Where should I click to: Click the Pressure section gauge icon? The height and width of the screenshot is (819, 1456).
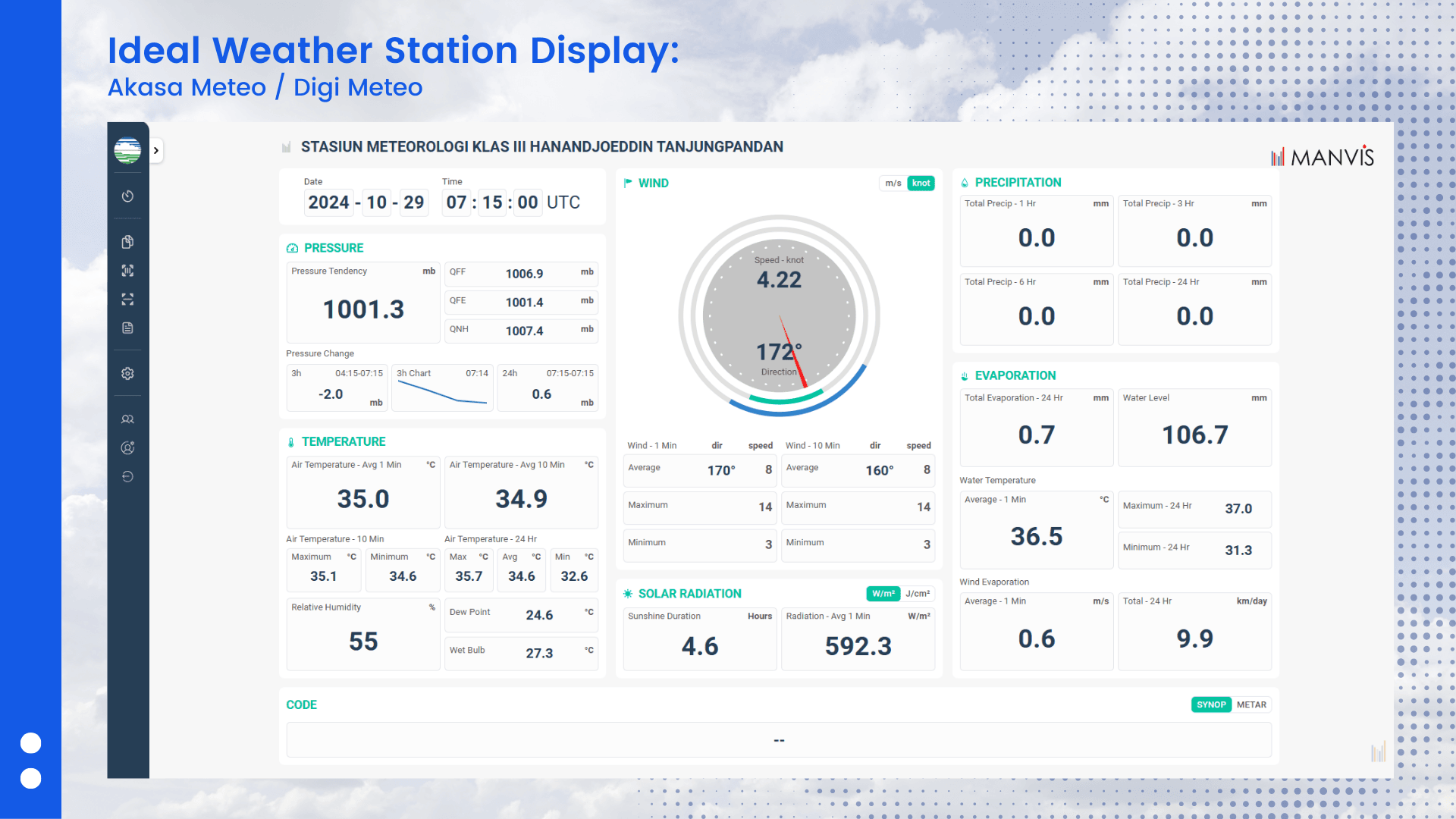[292, 248]
